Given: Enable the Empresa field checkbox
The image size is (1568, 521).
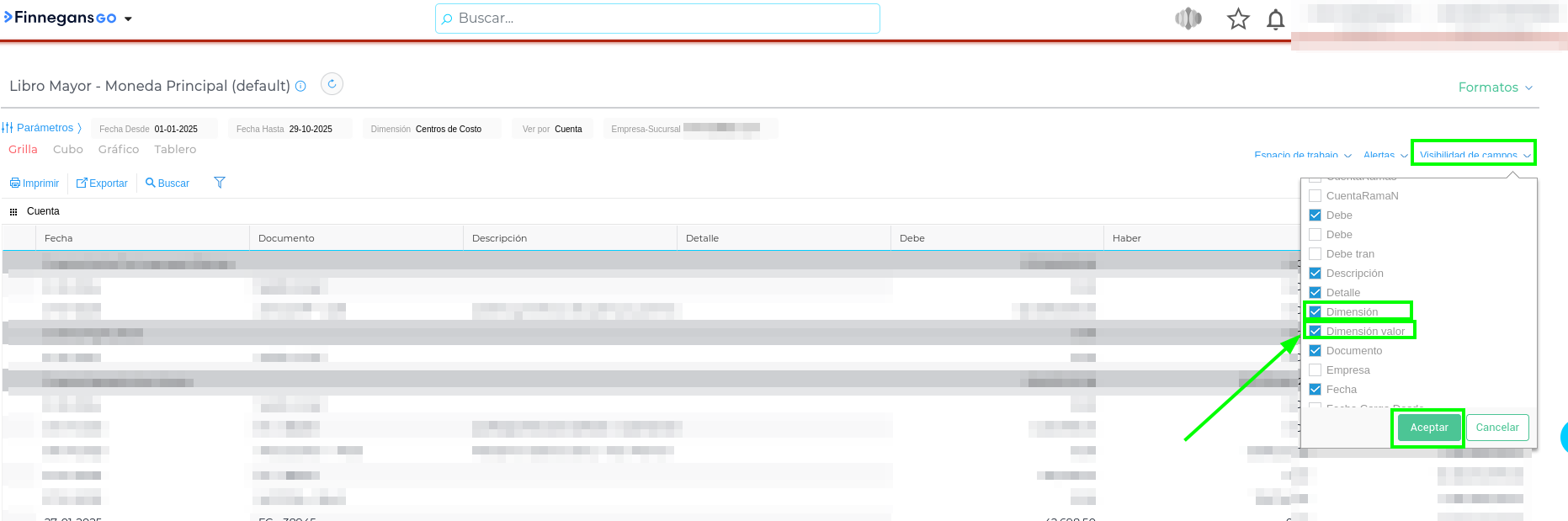Looking at the screenshot, I should (1315, 370).
